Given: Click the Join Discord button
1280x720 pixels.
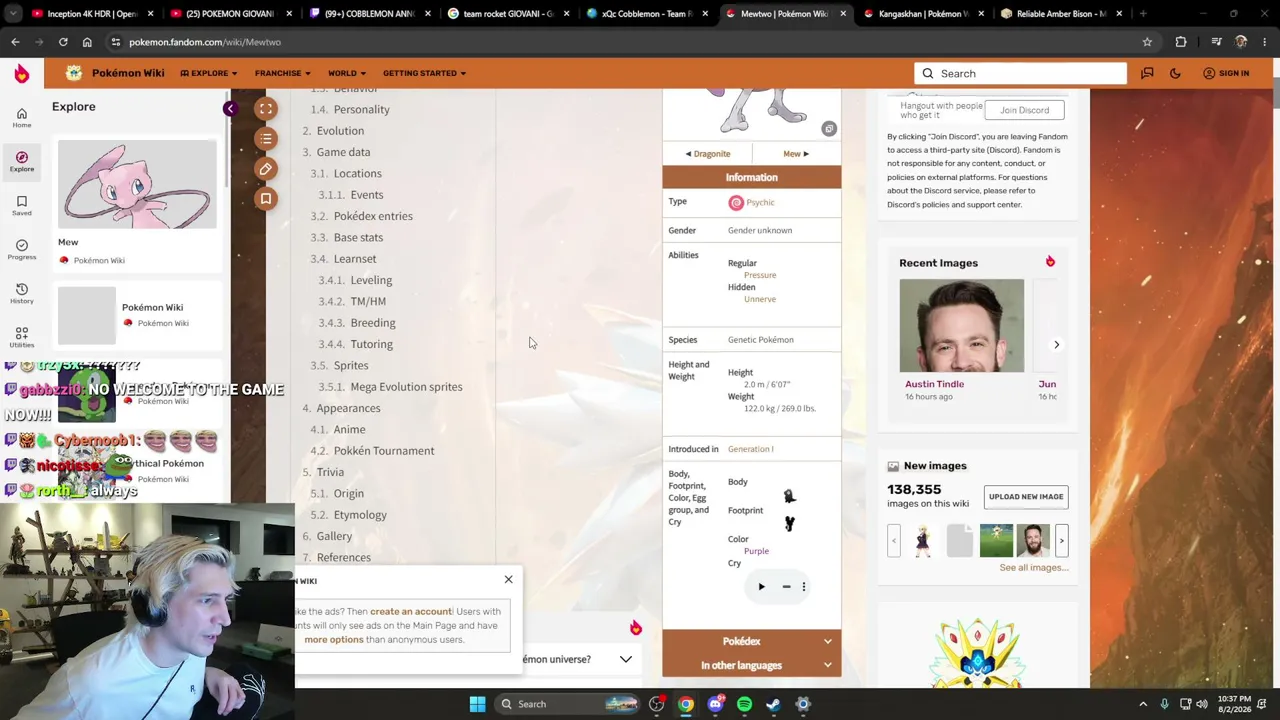Looking at the screenshot, I should click(1024, 110).
